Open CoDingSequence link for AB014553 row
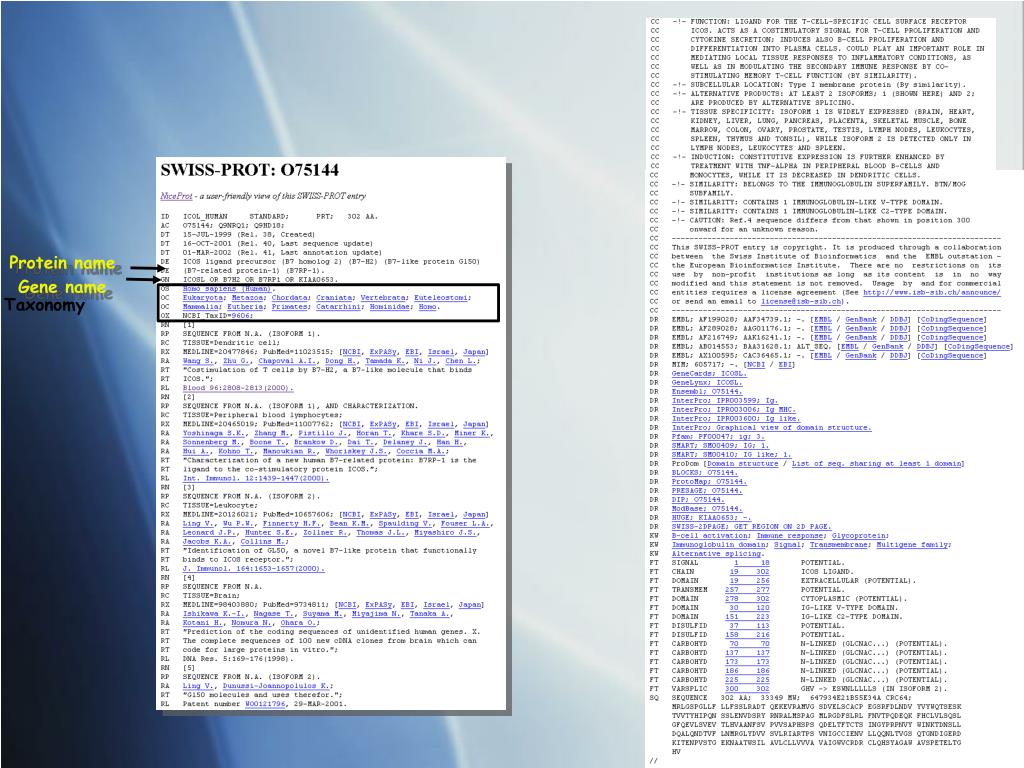 click(x=979, y=347)
